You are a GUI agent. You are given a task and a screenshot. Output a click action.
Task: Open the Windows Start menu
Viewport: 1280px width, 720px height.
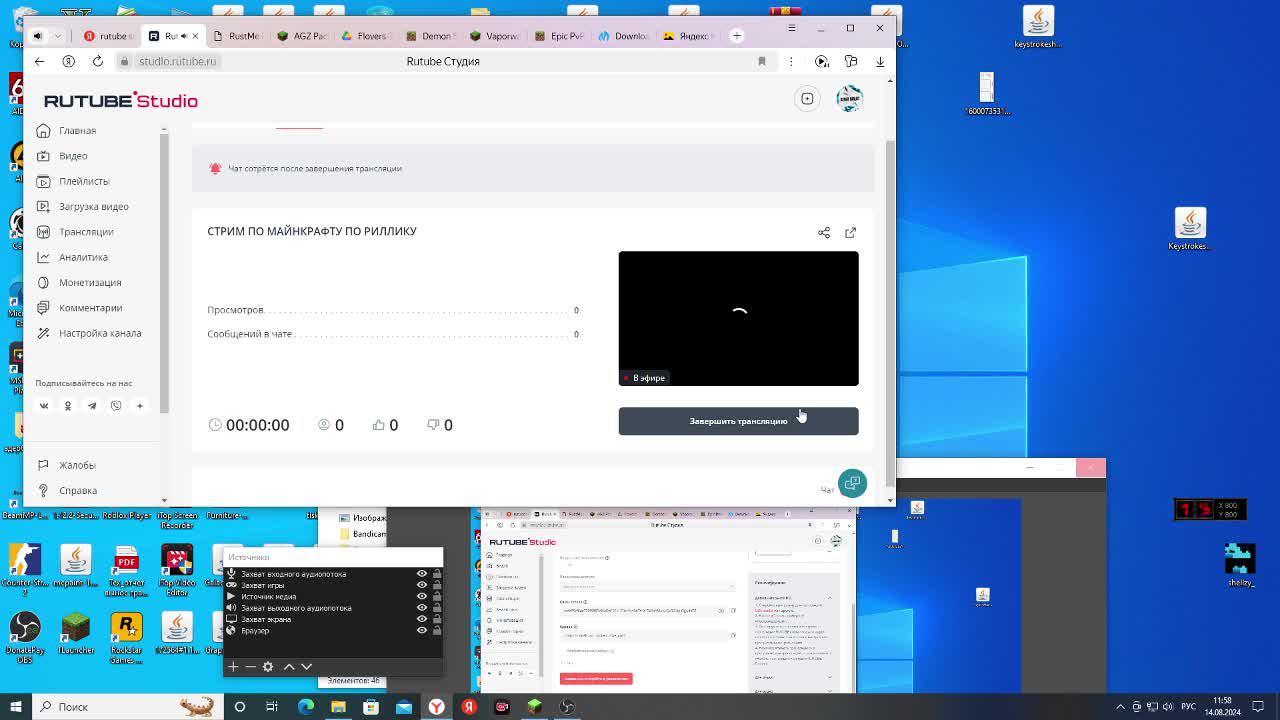[x=15, y=707]
